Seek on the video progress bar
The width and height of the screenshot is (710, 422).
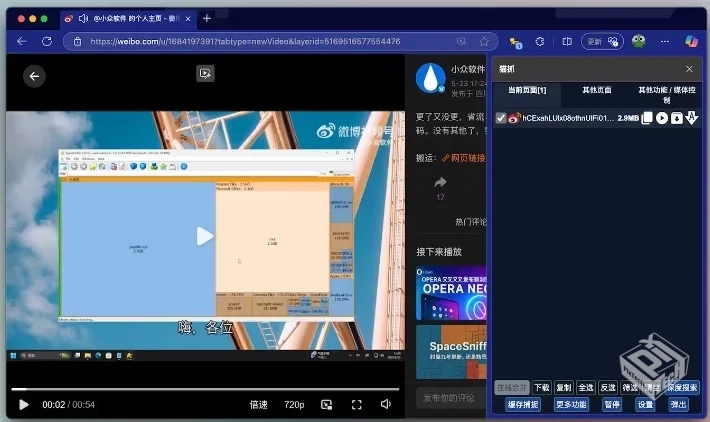[x=205, y=388]
